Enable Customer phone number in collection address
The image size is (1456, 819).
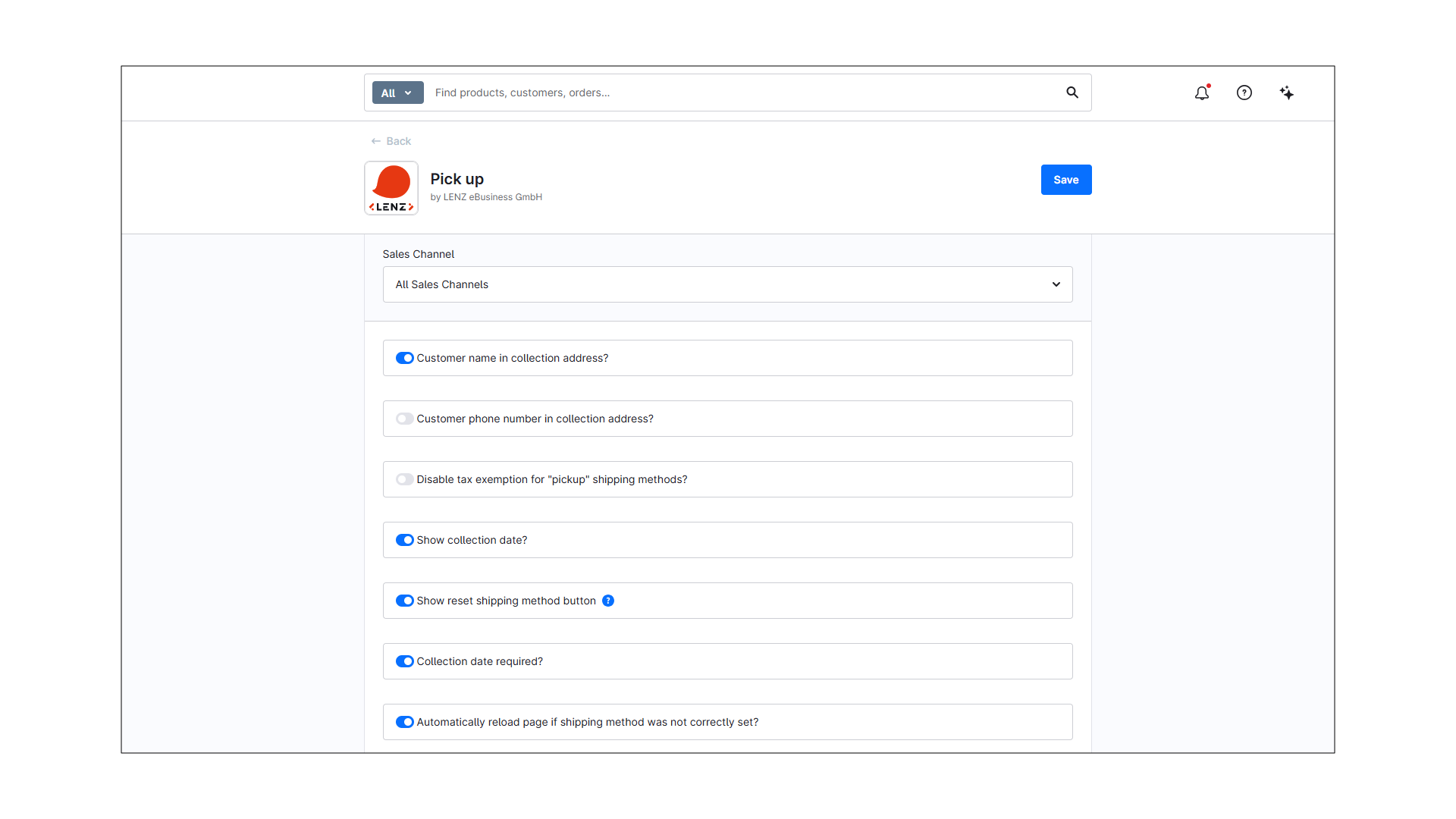pyautogui.click(x=405, y=419)
